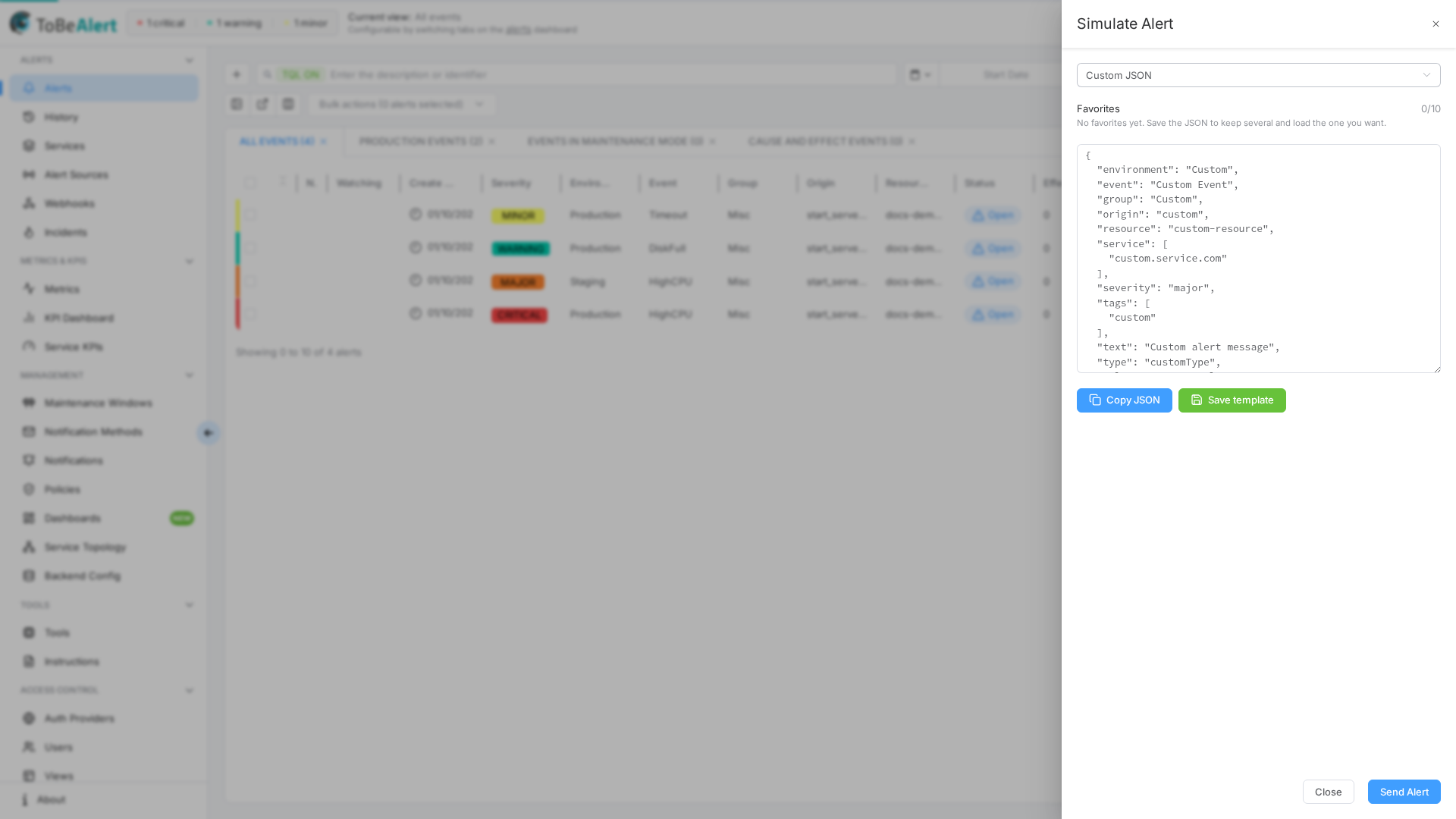This screenshot has width=1456, height=819.
Task: Collapse the METRICS & KPIS section
Action: [x=190, y=261]
